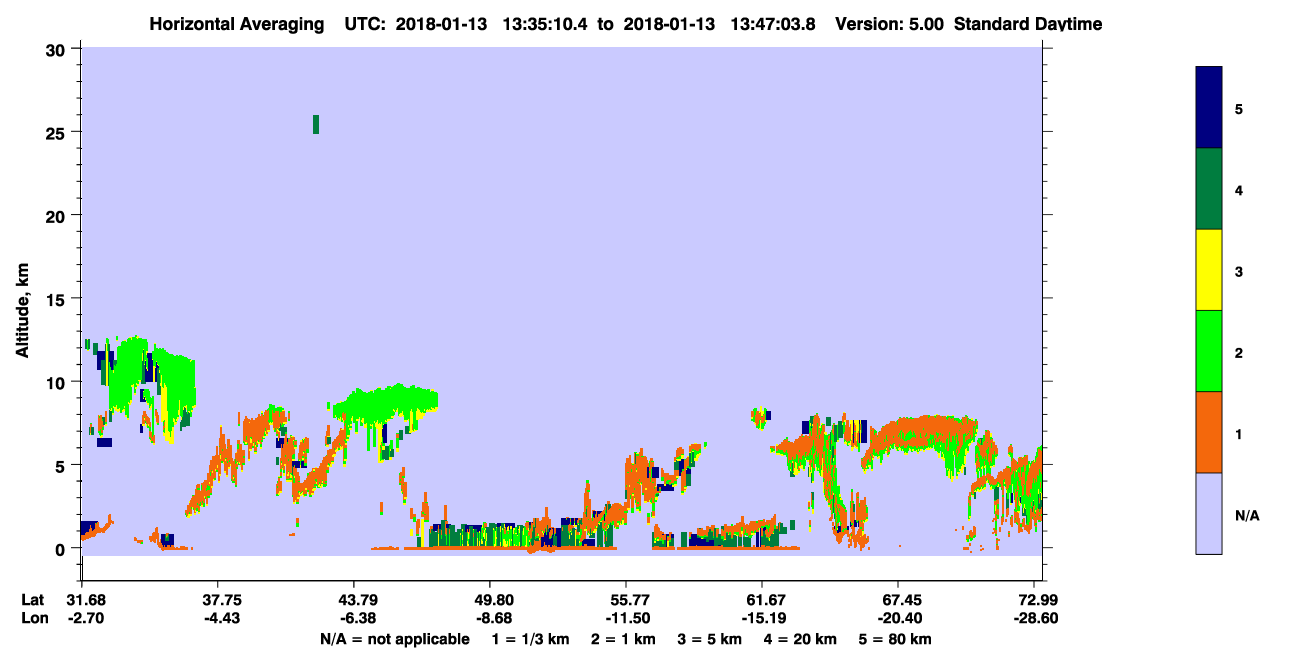Click the '1 = 1/3 km' legend entry
The height and width of the screenshot is (667, 1300).
click(x=530, y=639)
